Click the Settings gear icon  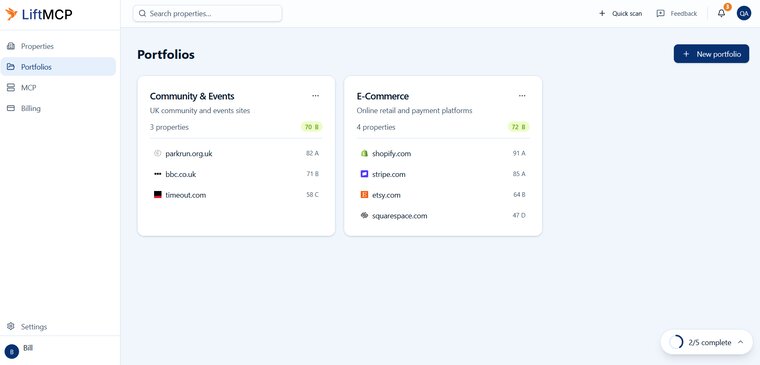point(11,327)
